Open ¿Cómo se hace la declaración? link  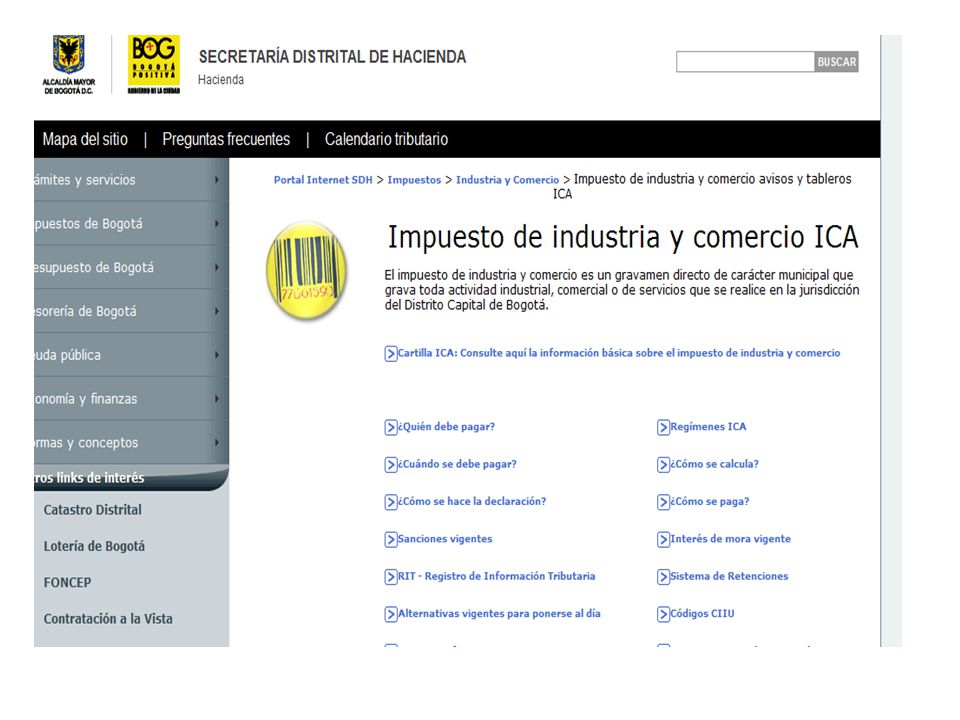pyautogui.click(x=472, y=501)
